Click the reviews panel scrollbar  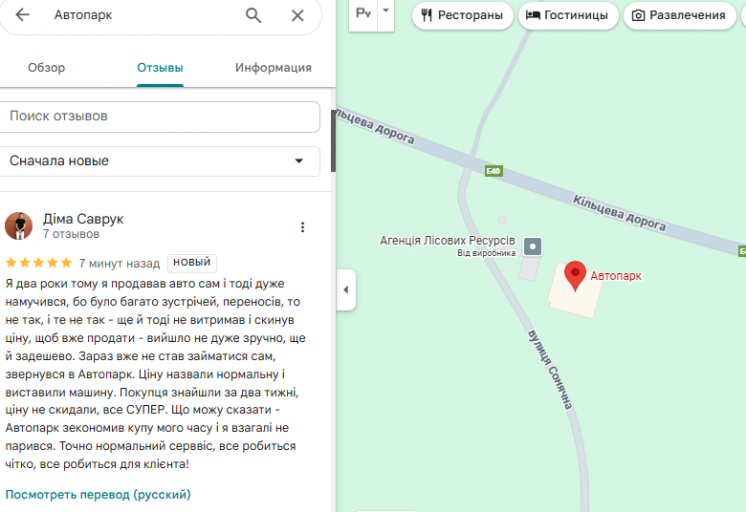333,140
